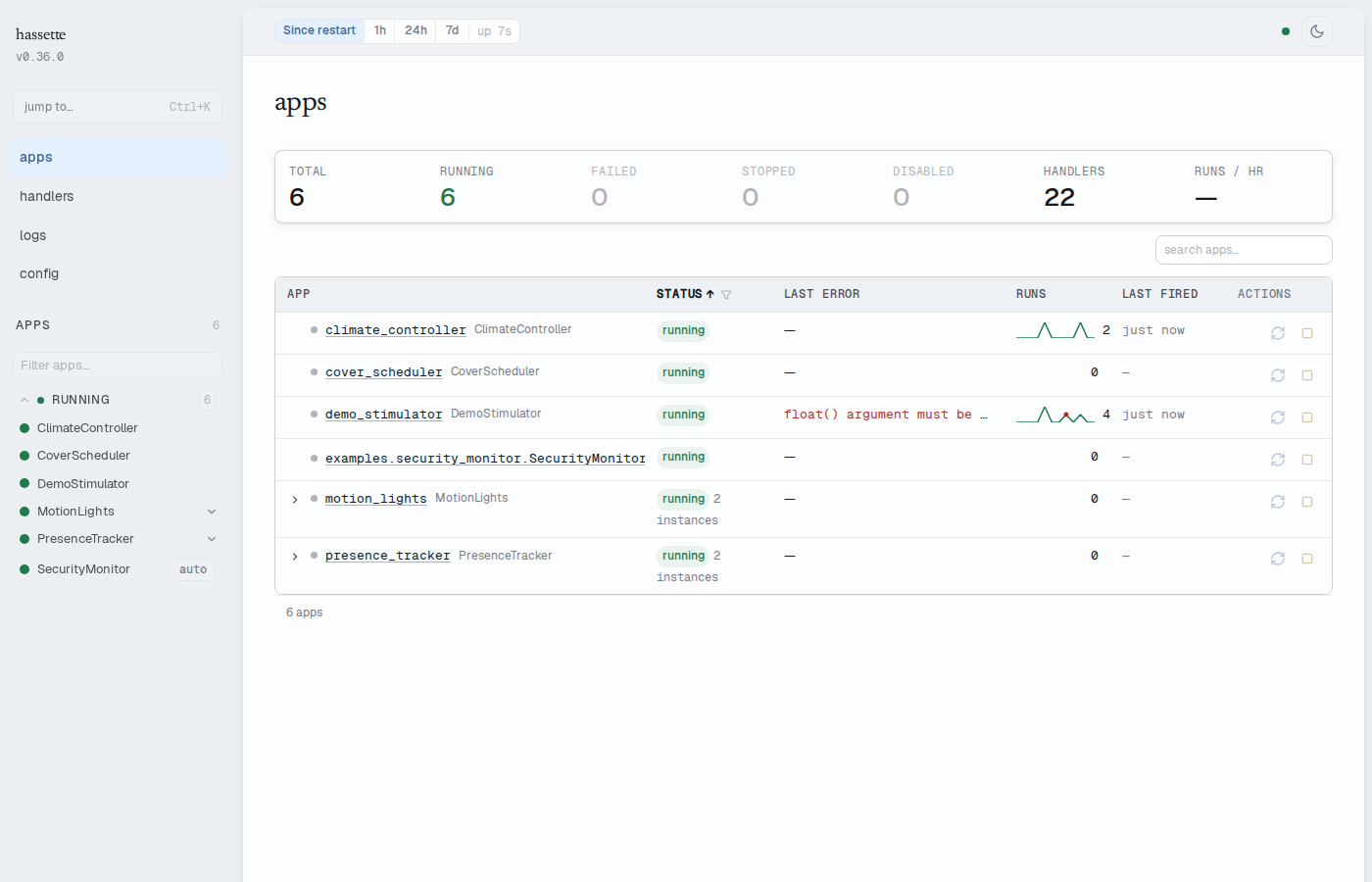1372x882 pixels.
Task: Click the status filter funnel icon
Action: point(726,294)
